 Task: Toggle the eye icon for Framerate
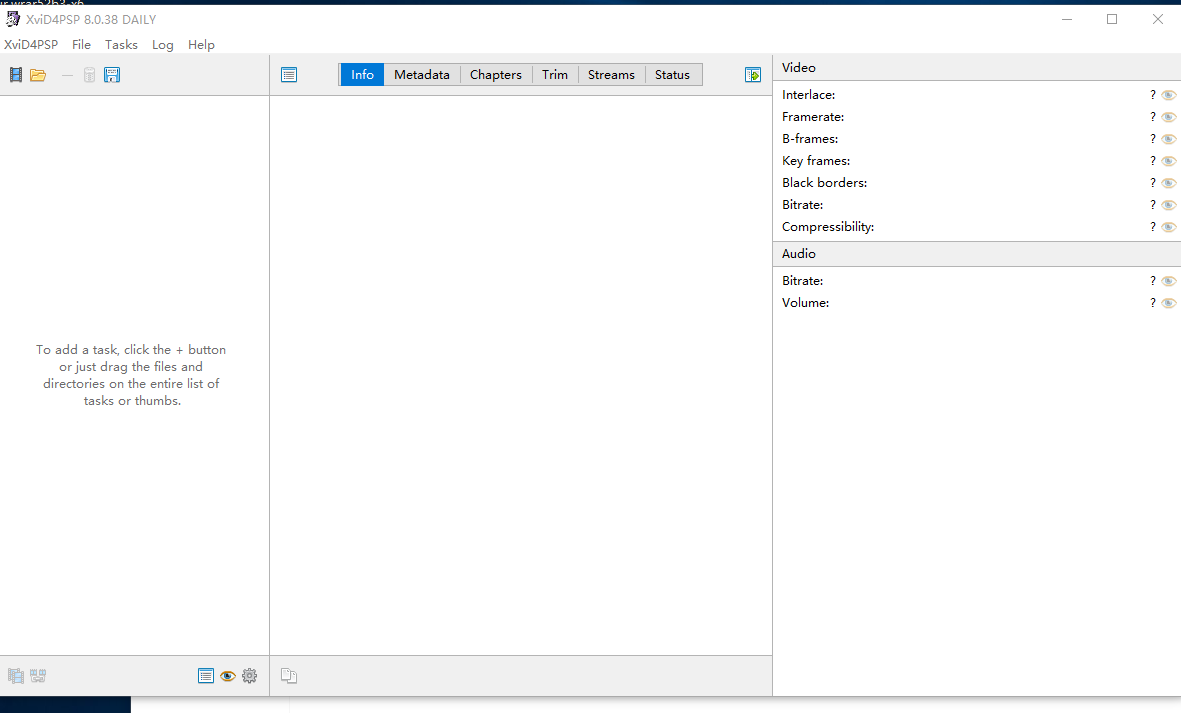[x=1169, y=117]
